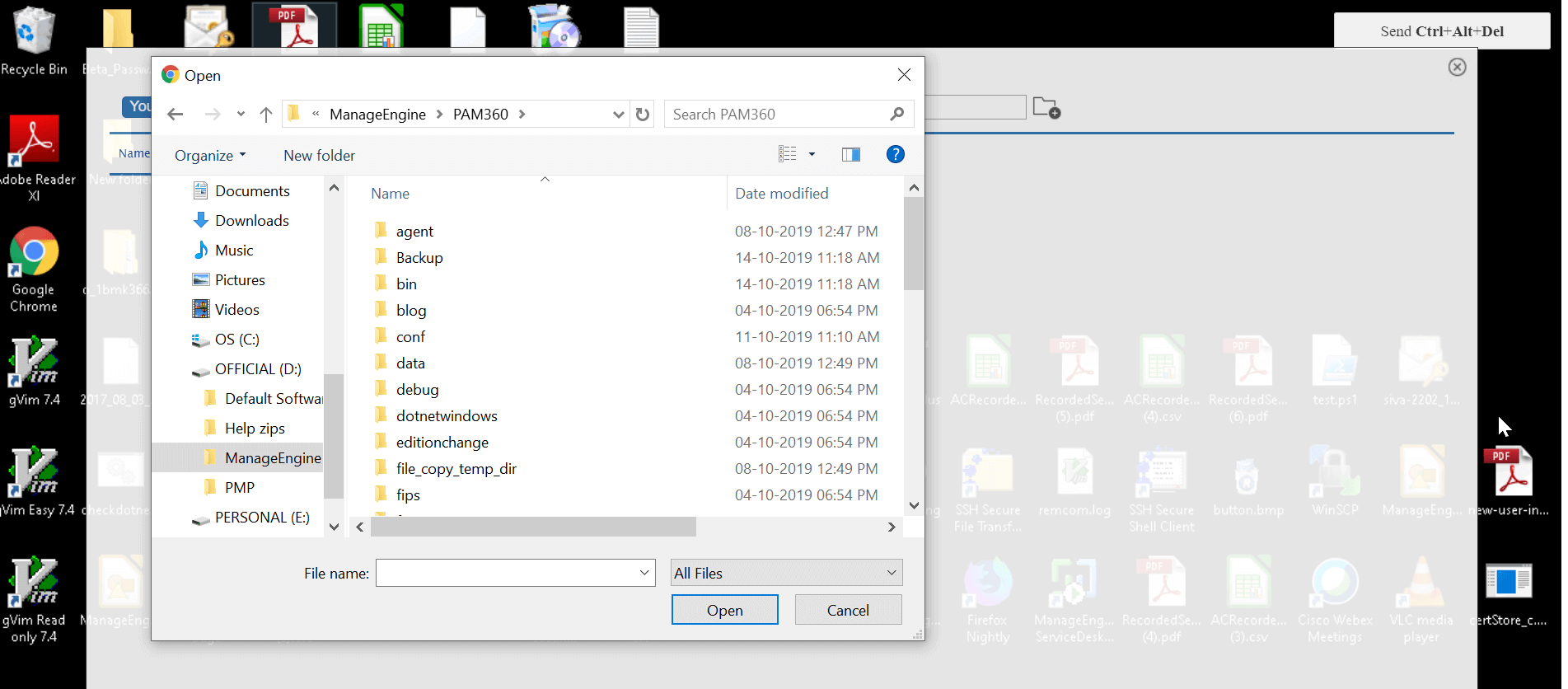1568x689 pixels.
Task: Select Documents in the navigation pane
Action: click(241, 190)
